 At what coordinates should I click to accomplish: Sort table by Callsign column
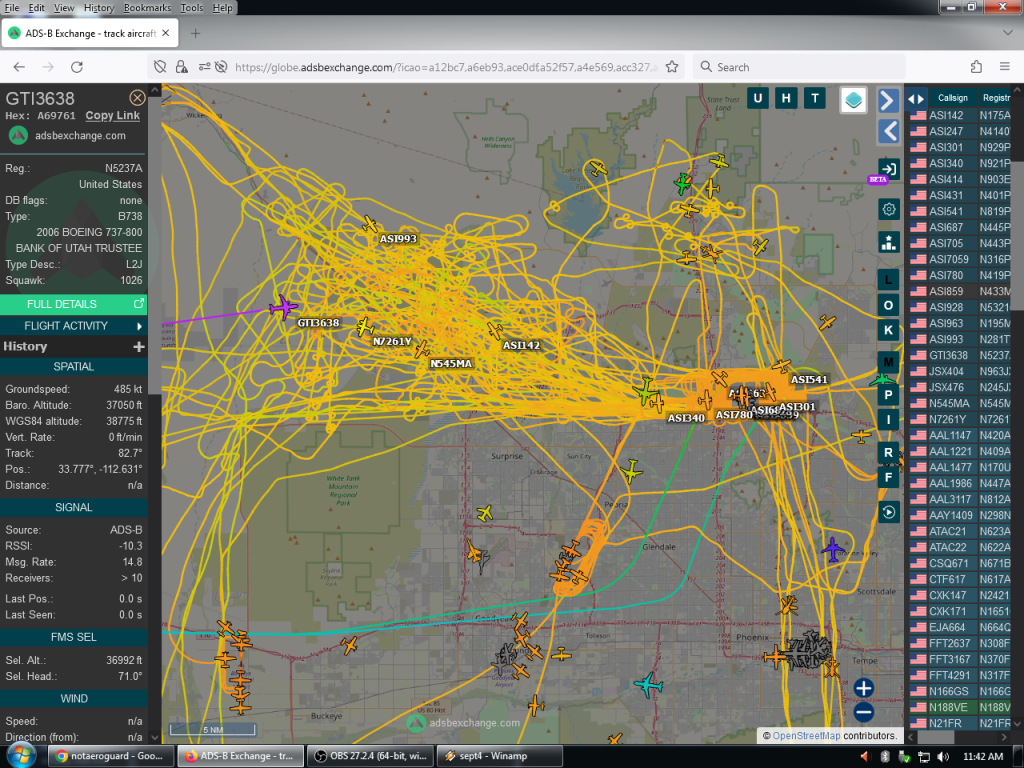point(952,98)
